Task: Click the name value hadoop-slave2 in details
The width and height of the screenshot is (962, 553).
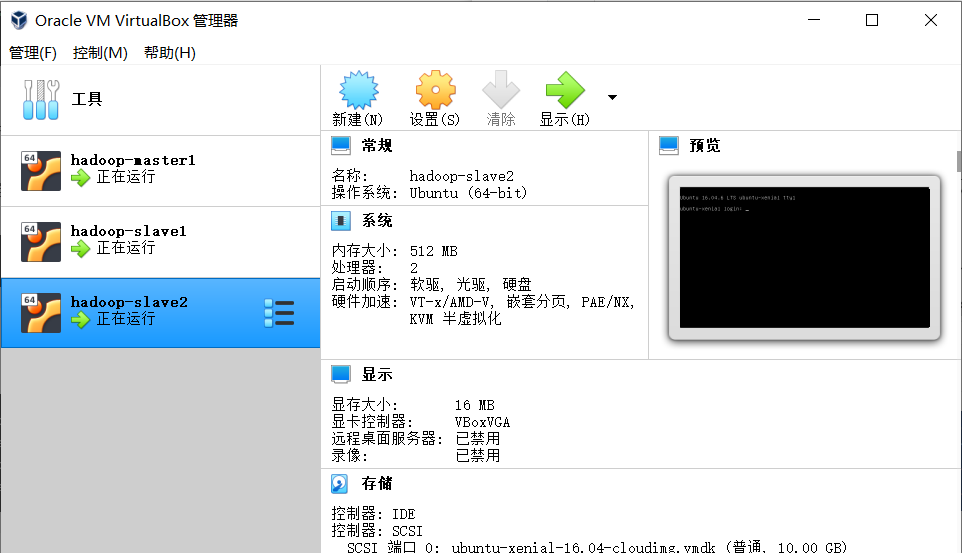Action: pos(461,176)
